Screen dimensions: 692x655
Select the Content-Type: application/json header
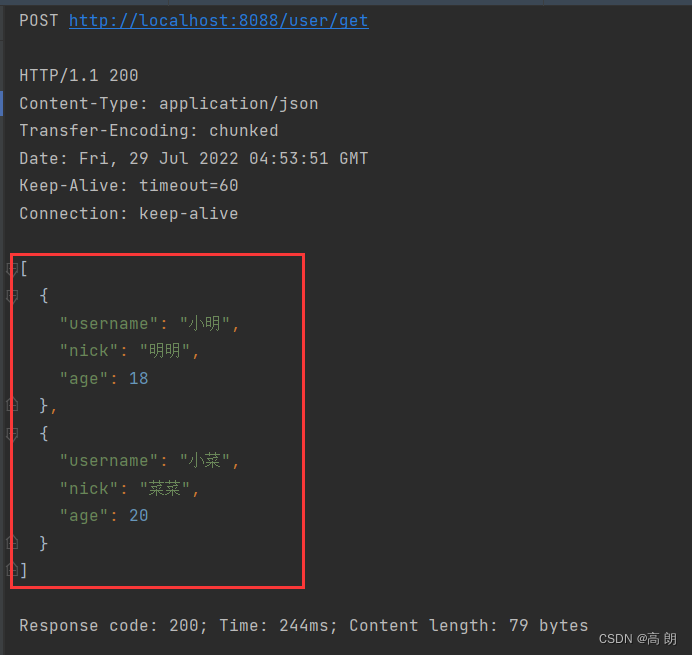pyautogui.click(x=169, y=104)
